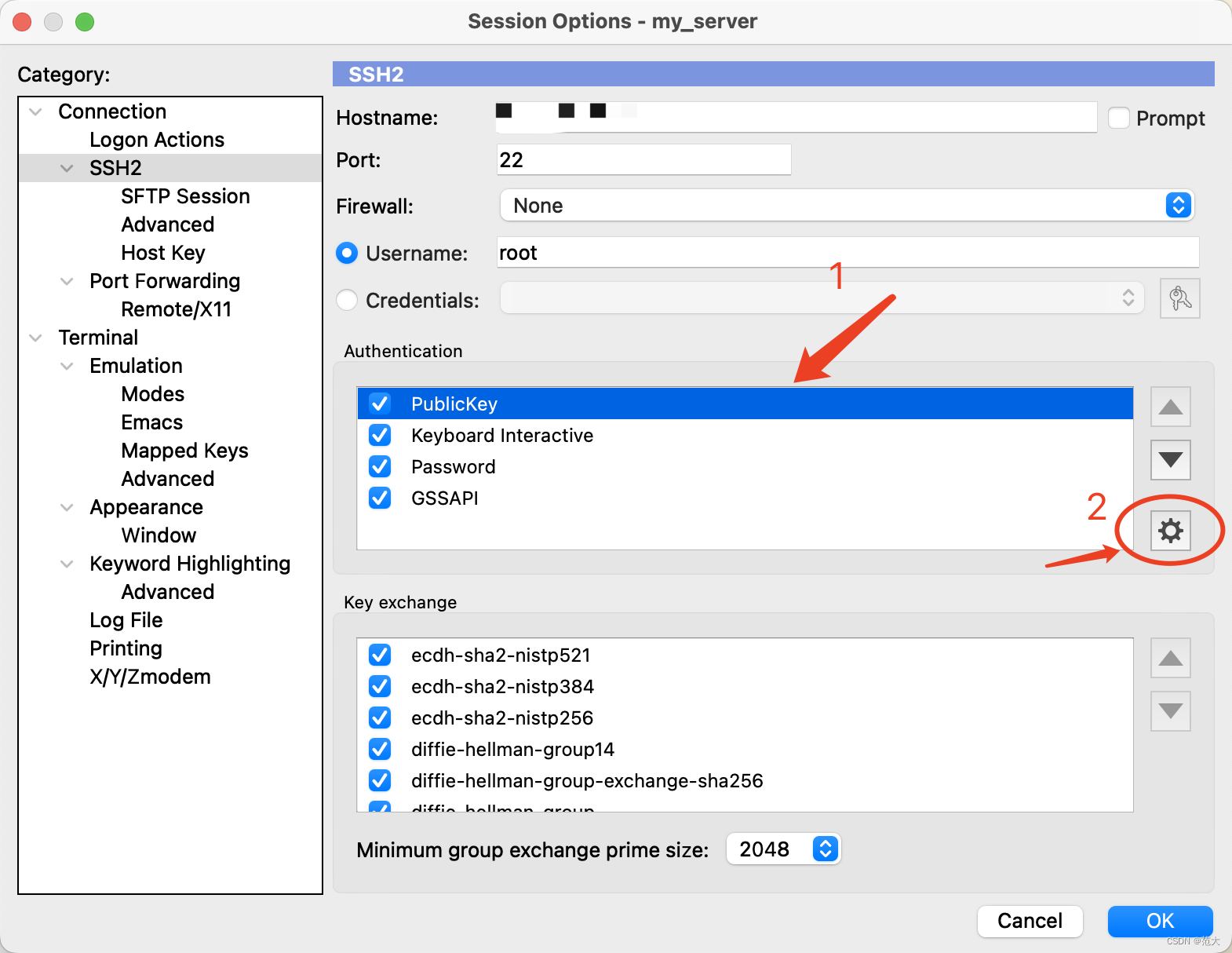The height and width of the screenshot is (953, 1232).
Task: Move authentication method up with arrow button
Action: pyautogui.click(x=1170, y=407)
